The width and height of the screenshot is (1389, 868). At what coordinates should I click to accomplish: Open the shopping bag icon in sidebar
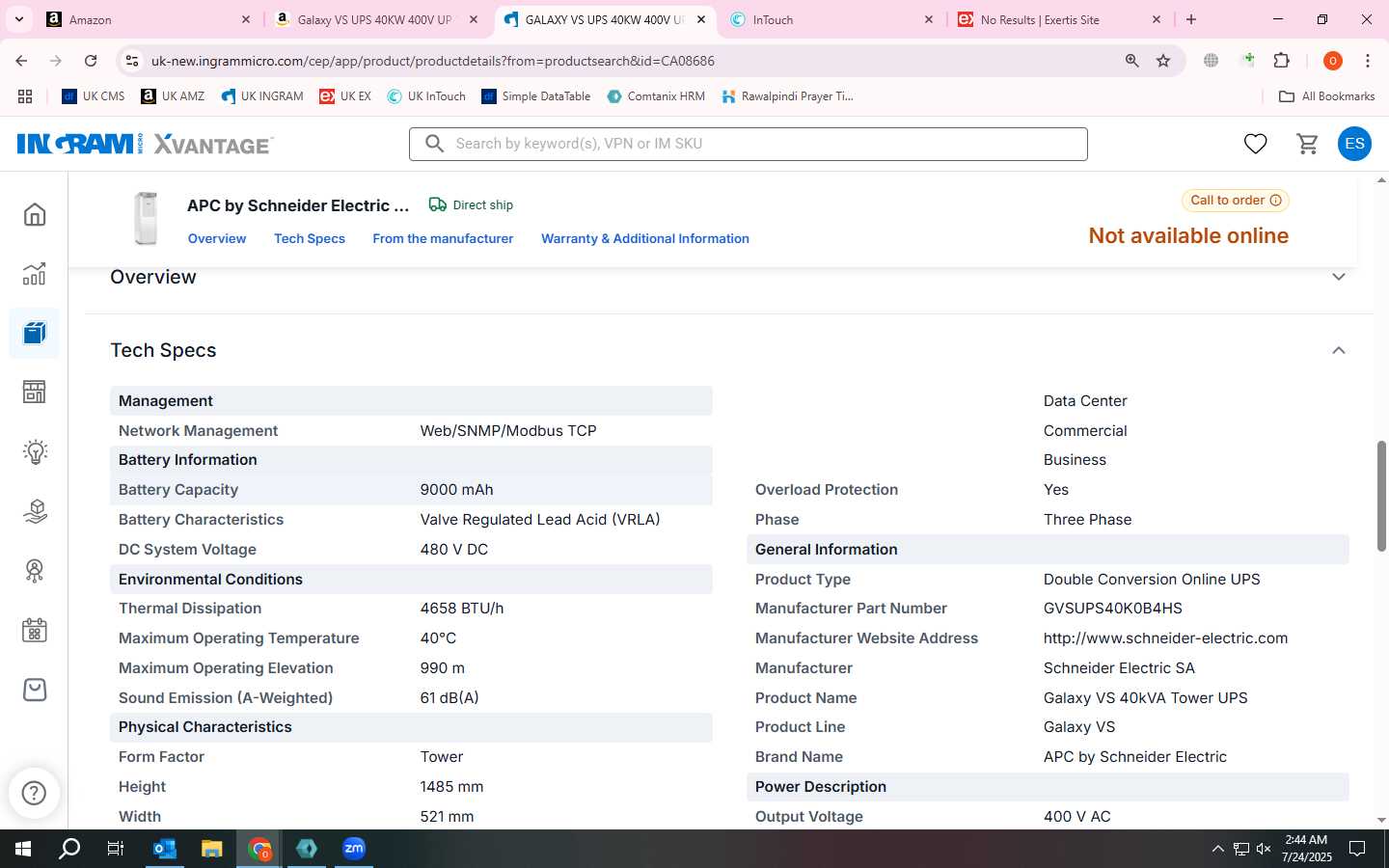[x=35, y=690]
